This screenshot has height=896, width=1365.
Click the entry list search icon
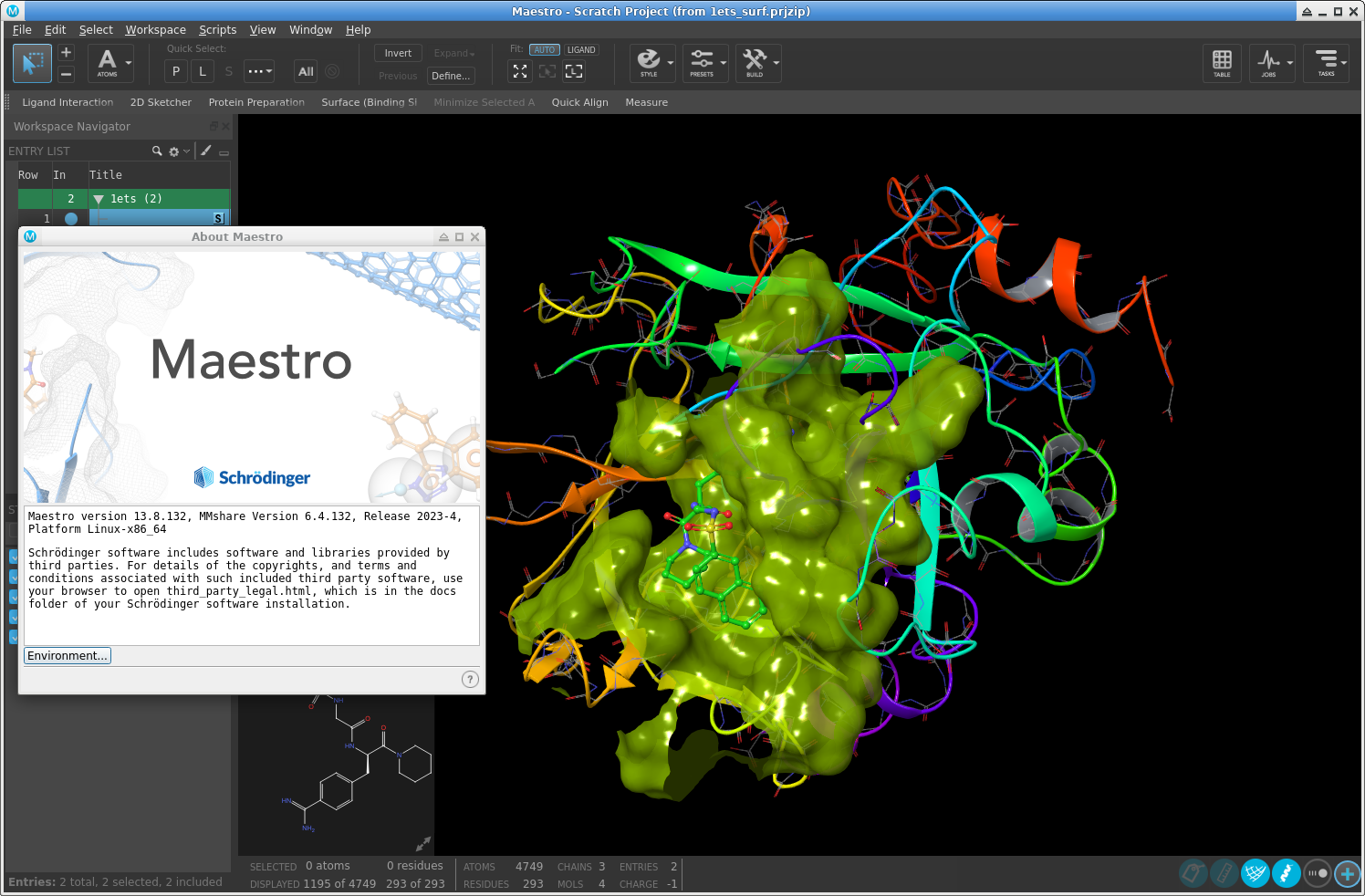tap(157, 151)
